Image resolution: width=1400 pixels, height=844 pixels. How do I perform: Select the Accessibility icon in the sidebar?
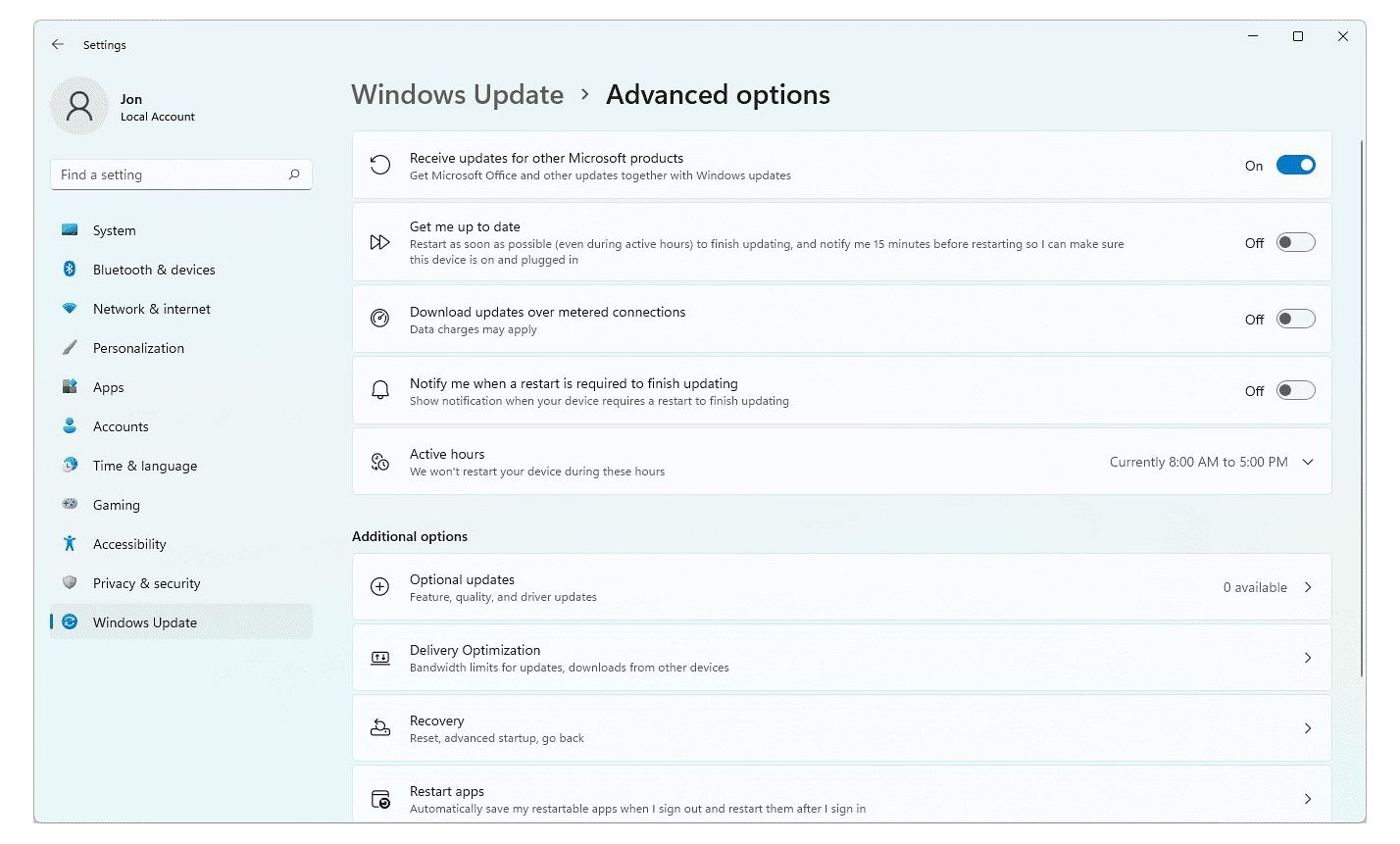coord(70,544)
